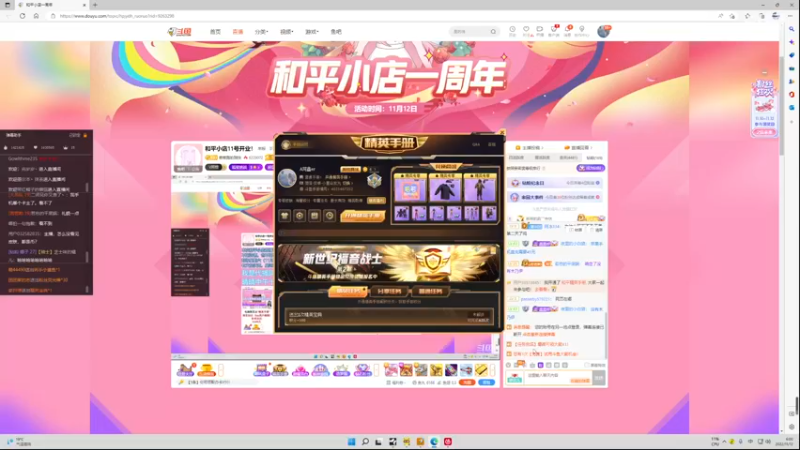Select the full outfit reward thumbnail
This screenshot has height=450, width=800.
click(480, 188)
